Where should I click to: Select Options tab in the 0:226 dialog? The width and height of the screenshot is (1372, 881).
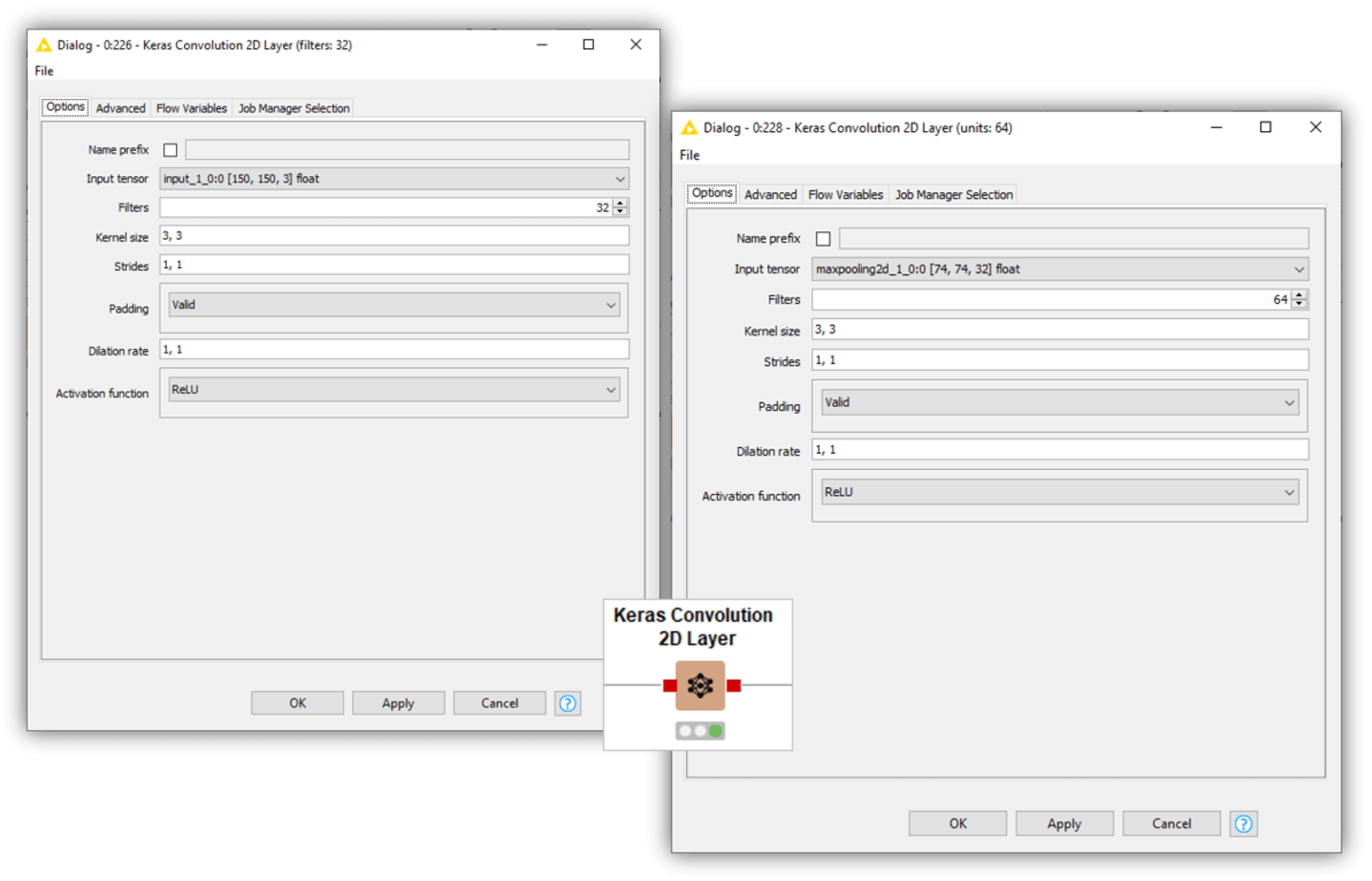pos(65,107)
